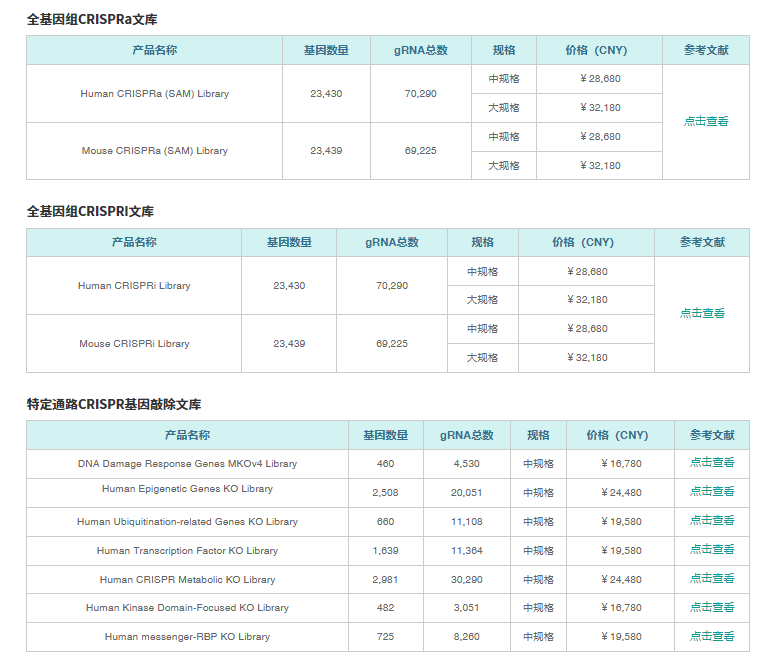This screenshot has width=778, height=669.
Task: Click the Human CRISPRi Library product name
Action: 134,286
